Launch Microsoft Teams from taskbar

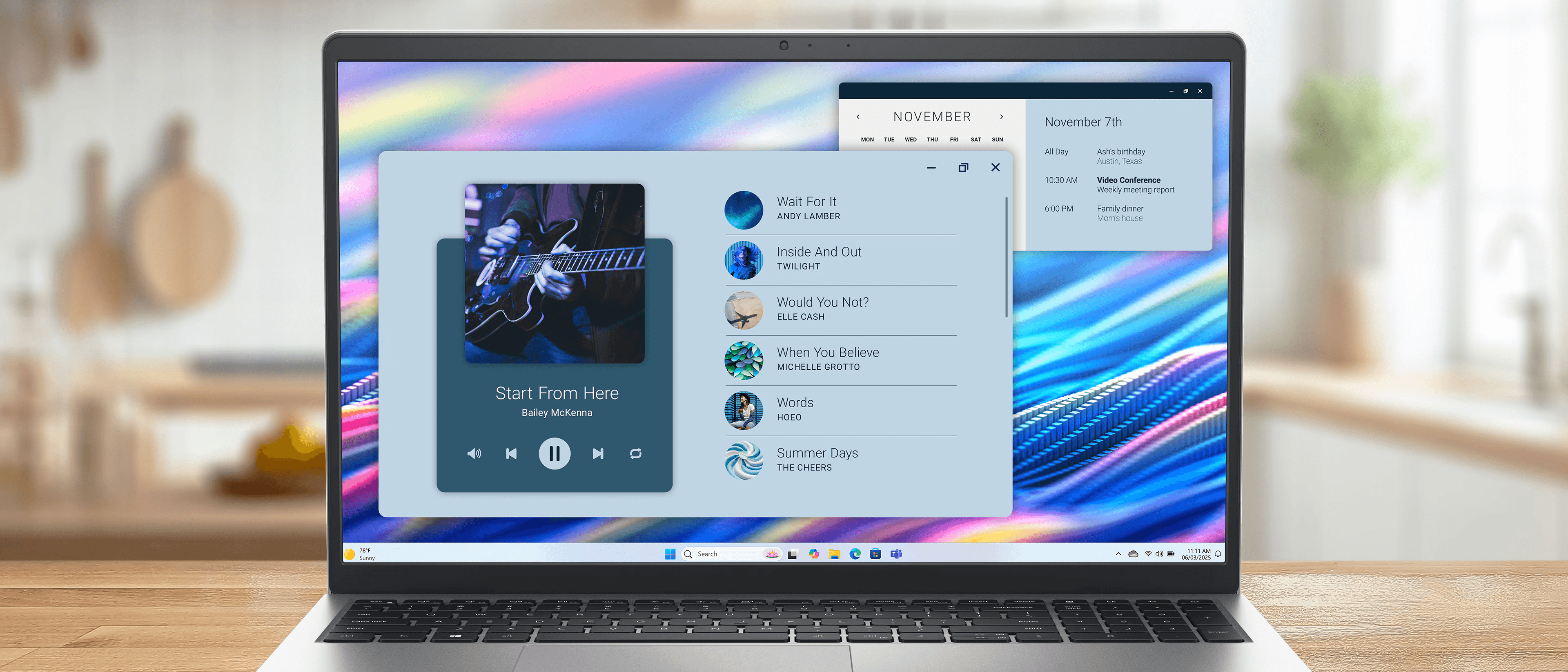(895, 554)
